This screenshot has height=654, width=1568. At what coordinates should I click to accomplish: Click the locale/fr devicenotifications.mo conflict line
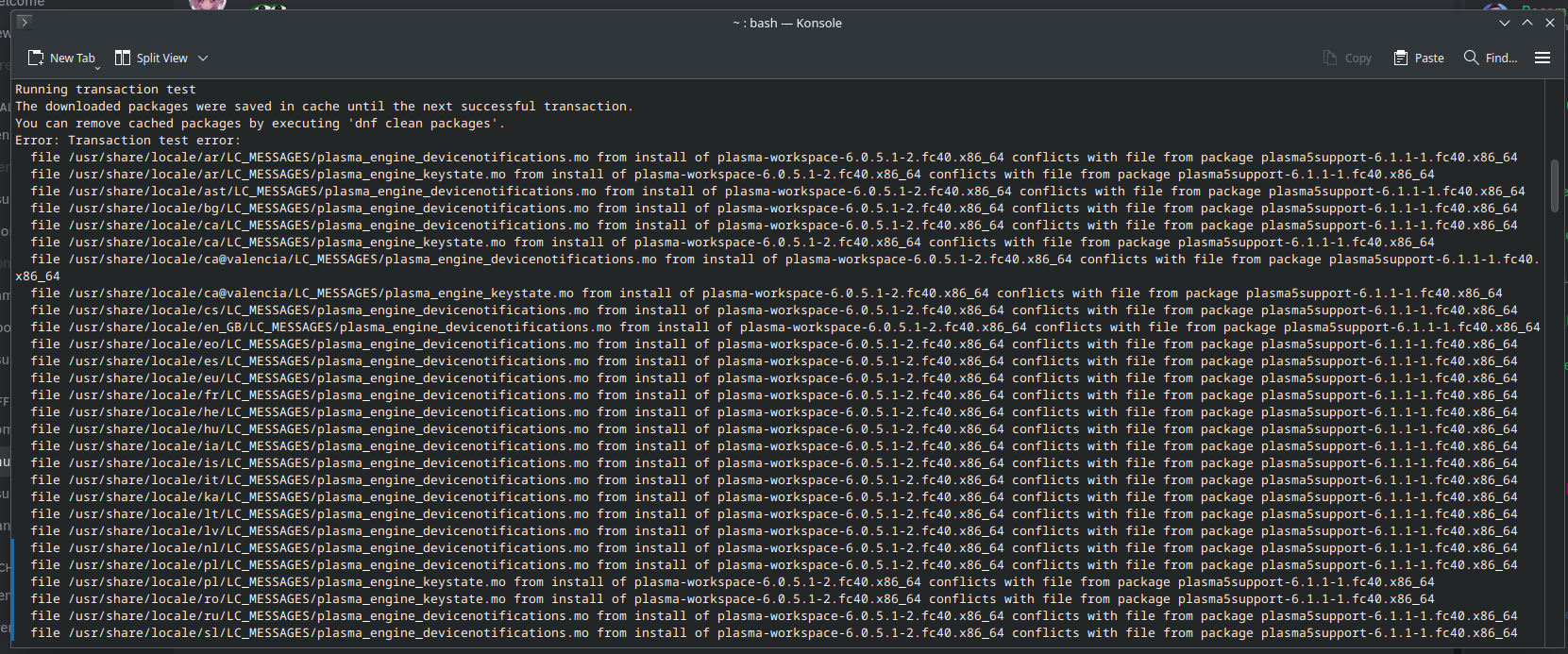(774, 395)
